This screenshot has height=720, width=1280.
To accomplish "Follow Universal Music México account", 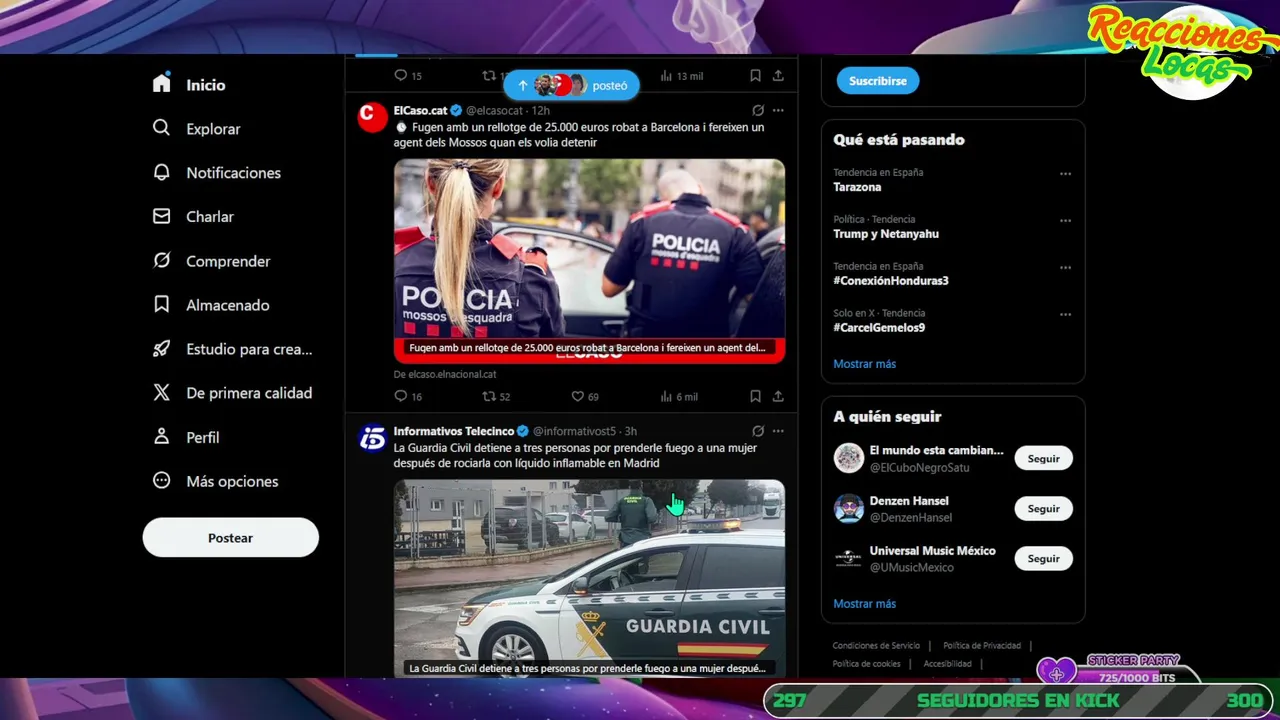I will pos(1043,559).
